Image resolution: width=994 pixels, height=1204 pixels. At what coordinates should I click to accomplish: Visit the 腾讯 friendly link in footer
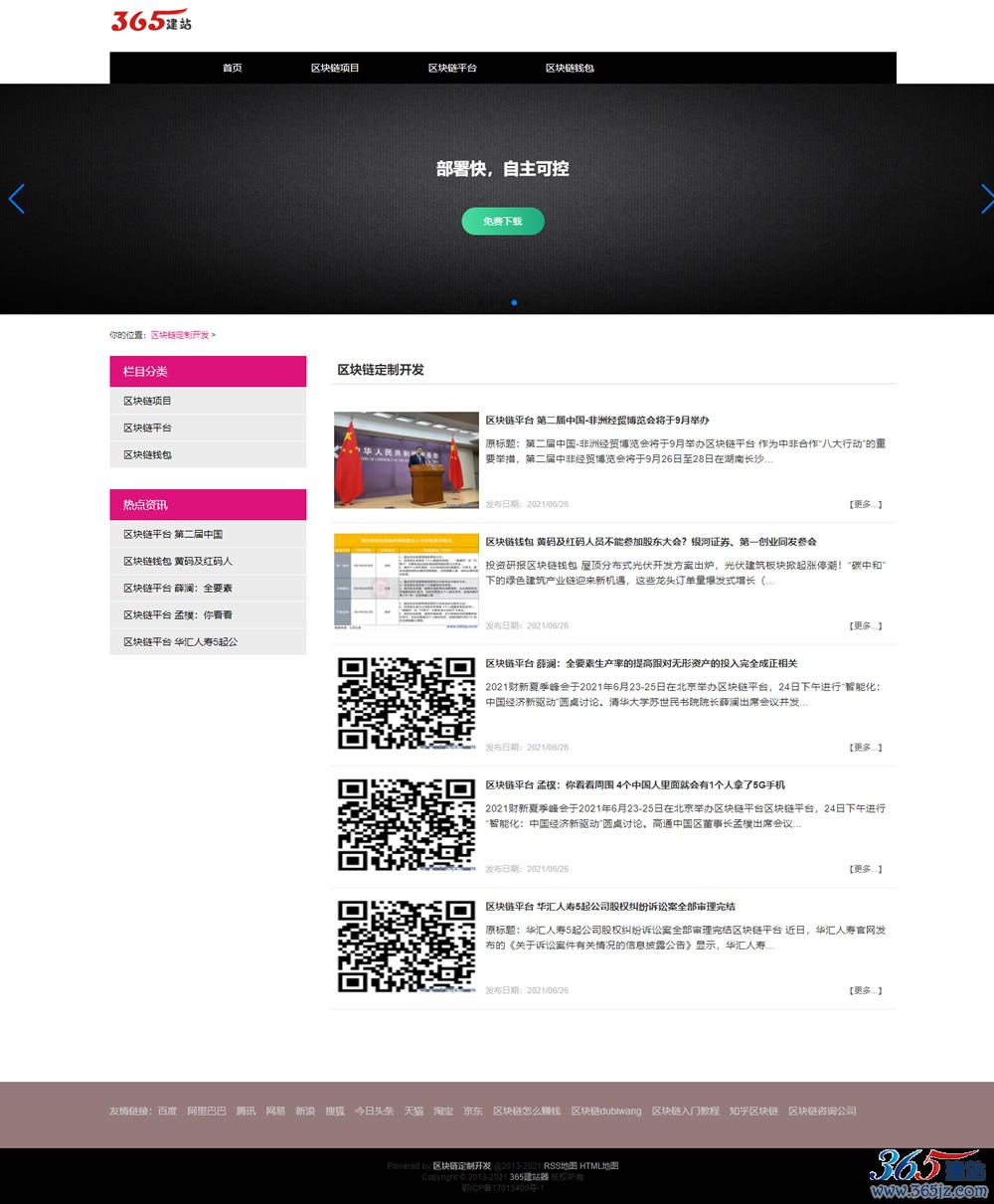click(246, 1111)
